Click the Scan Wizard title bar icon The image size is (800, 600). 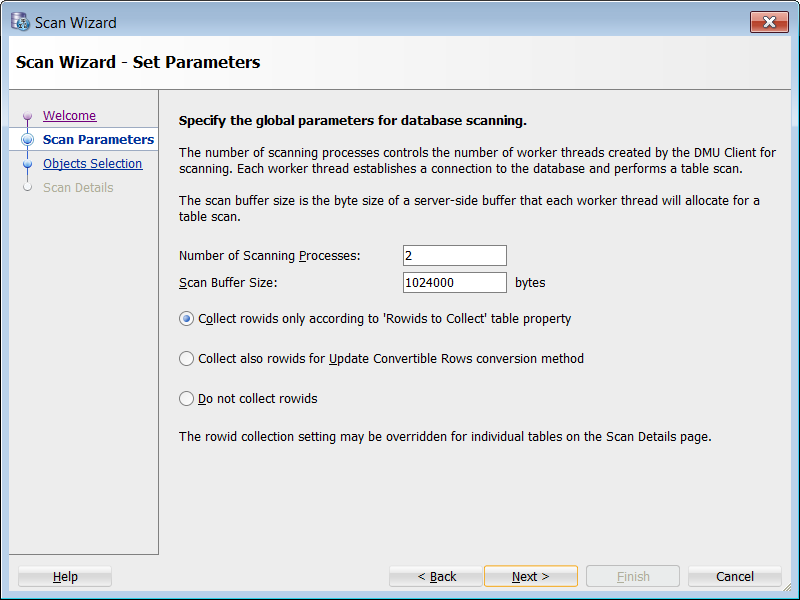tap(19, 21)
